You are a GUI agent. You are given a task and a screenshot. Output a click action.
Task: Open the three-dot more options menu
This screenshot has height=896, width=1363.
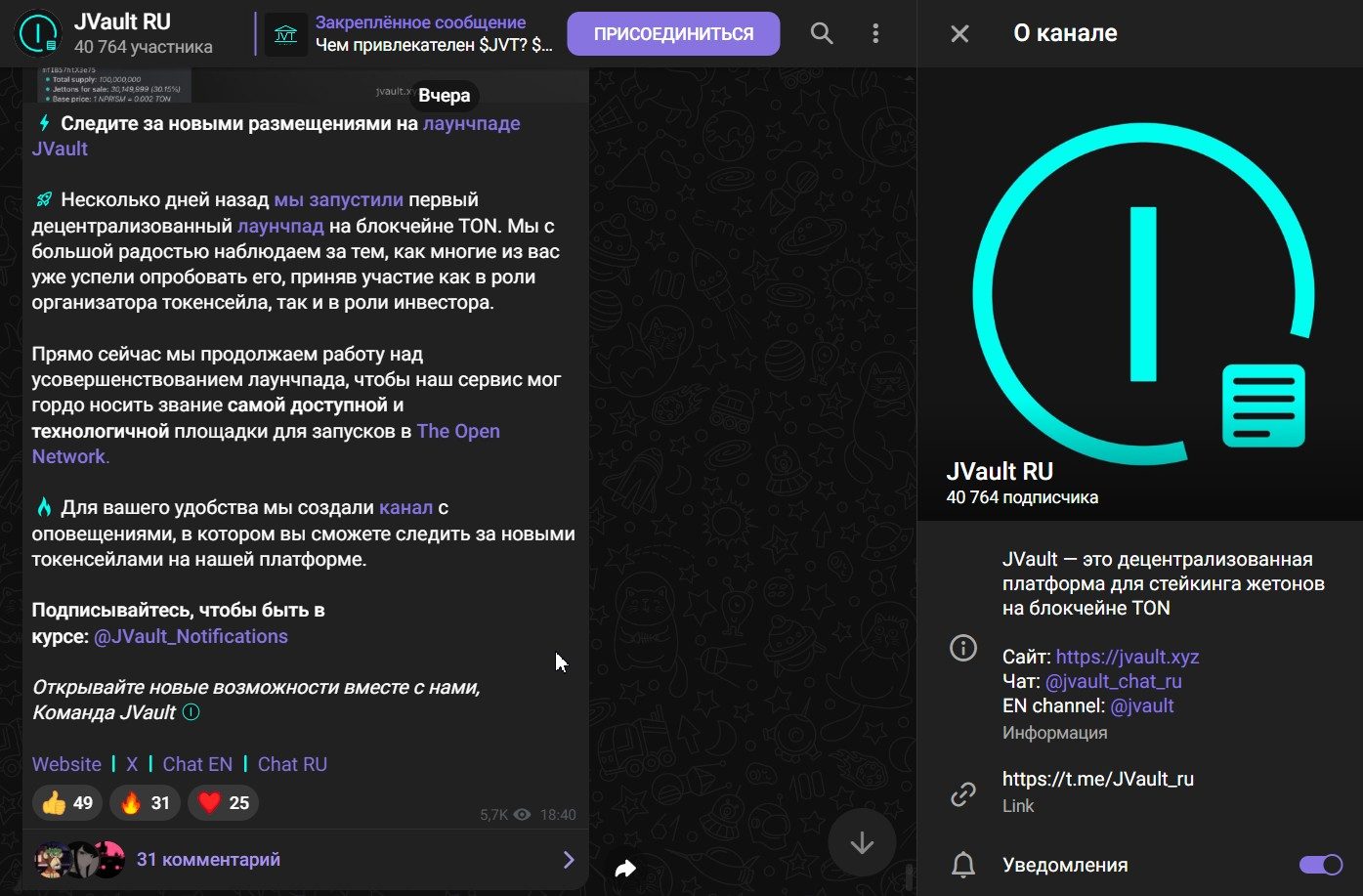(875, 34)
